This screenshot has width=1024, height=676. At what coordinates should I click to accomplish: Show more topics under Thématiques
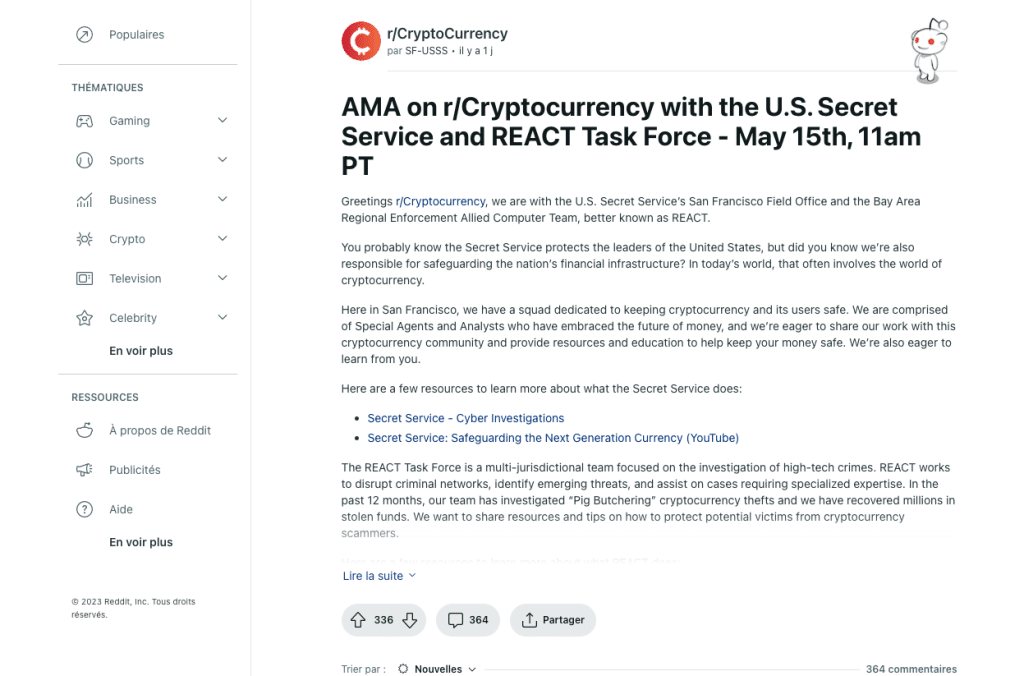pyautogui.click(x=141, y=351)
